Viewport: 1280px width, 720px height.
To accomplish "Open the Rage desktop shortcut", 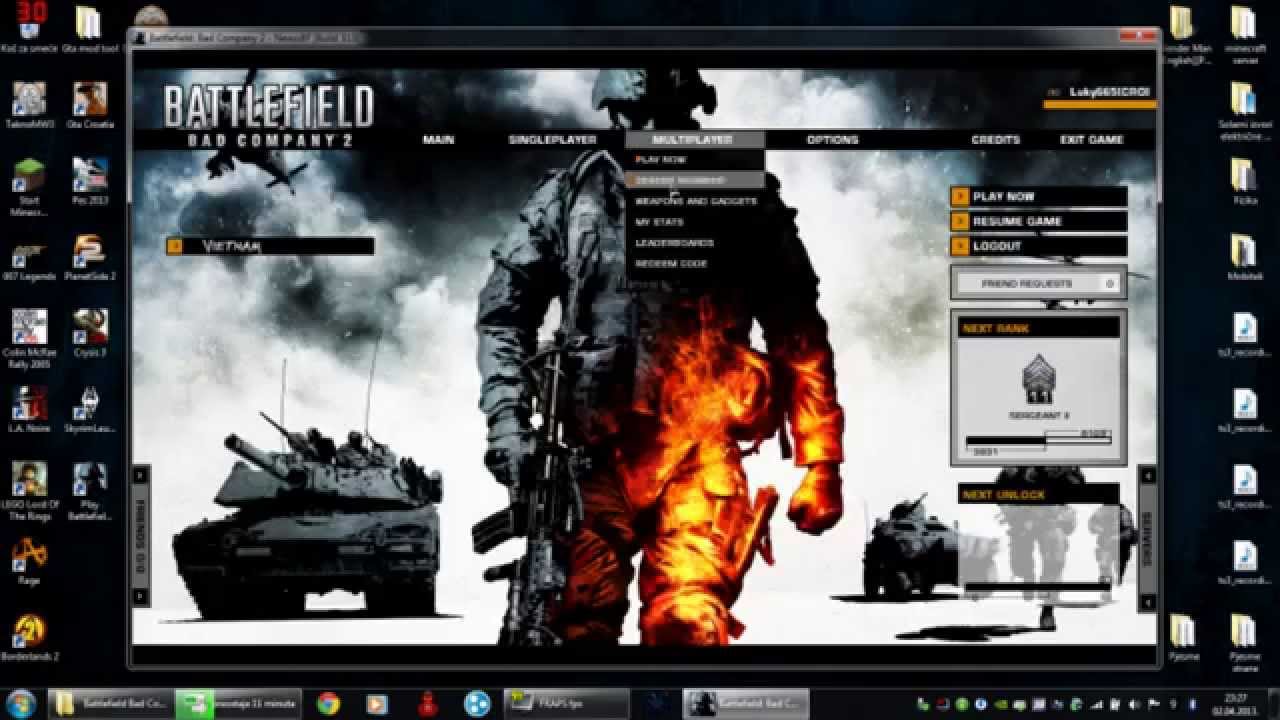I will click(29, 562).
